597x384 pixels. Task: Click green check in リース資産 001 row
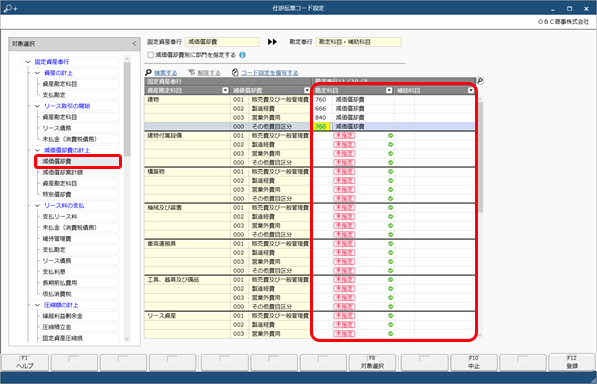click(x=390, y=316)
